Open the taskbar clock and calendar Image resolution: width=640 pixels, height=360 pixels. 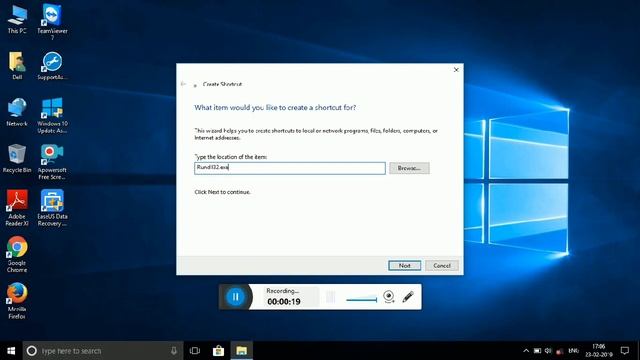point(599,351)
